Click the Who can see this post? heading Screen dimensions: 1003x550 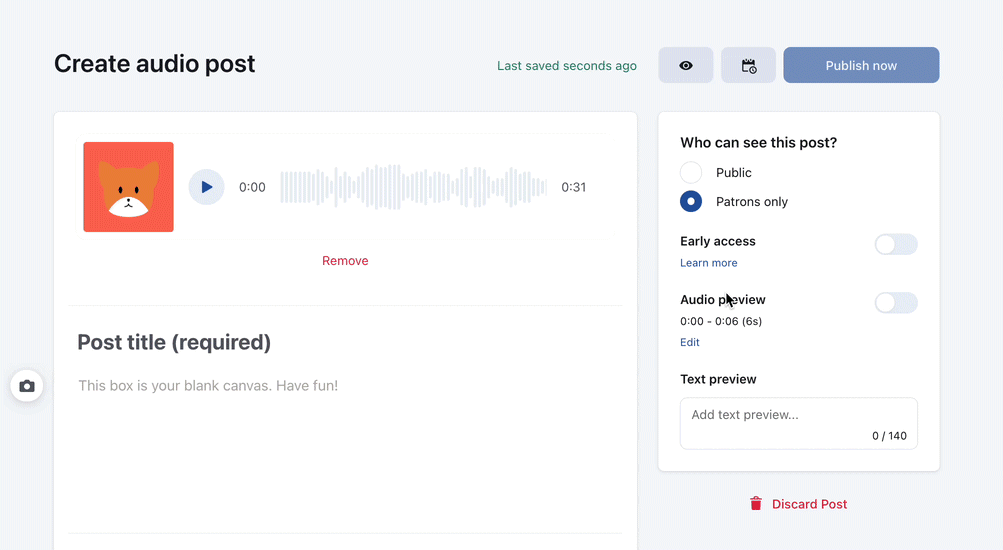pyautogui.click(x=759, y=143)
